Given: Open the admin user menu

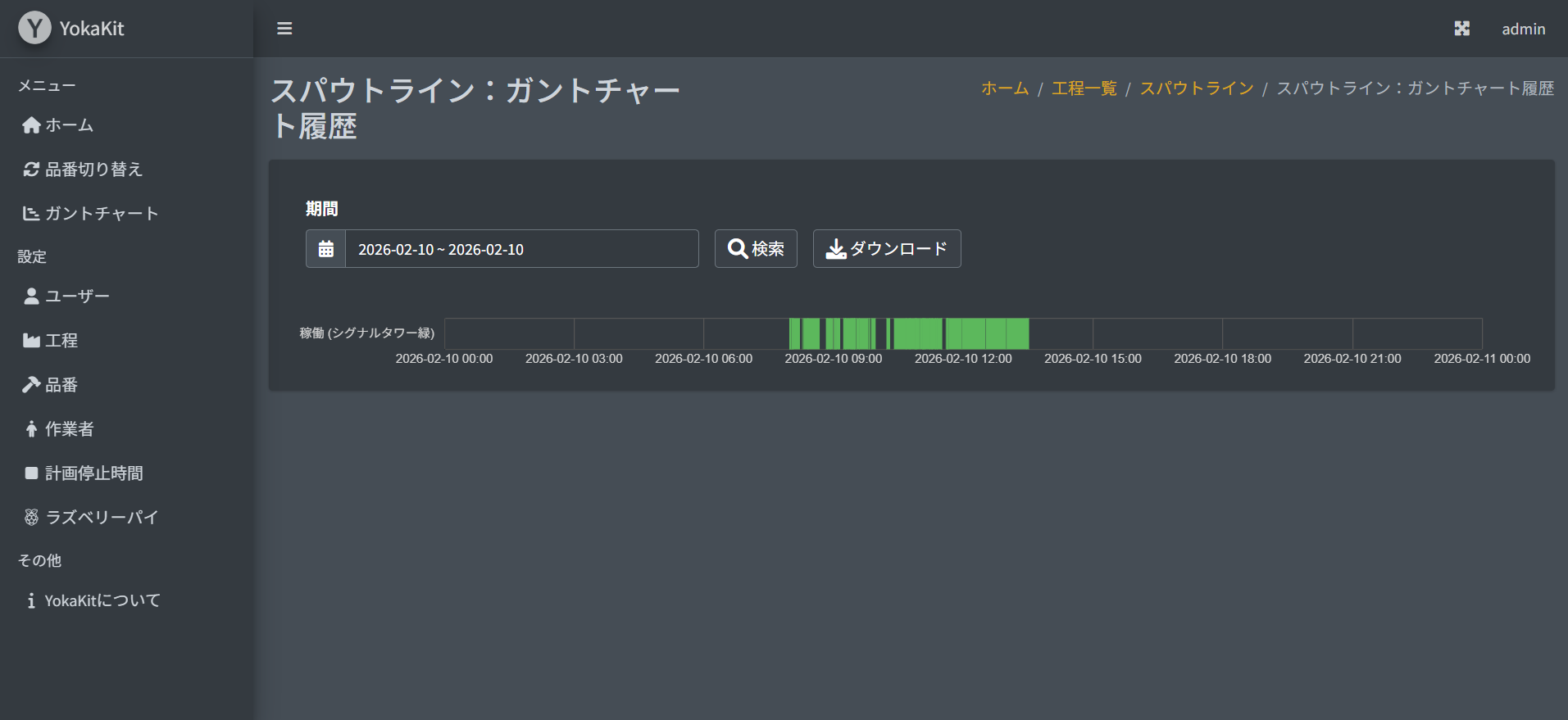Looking at the screenshot, I should tap(1523, 29).
